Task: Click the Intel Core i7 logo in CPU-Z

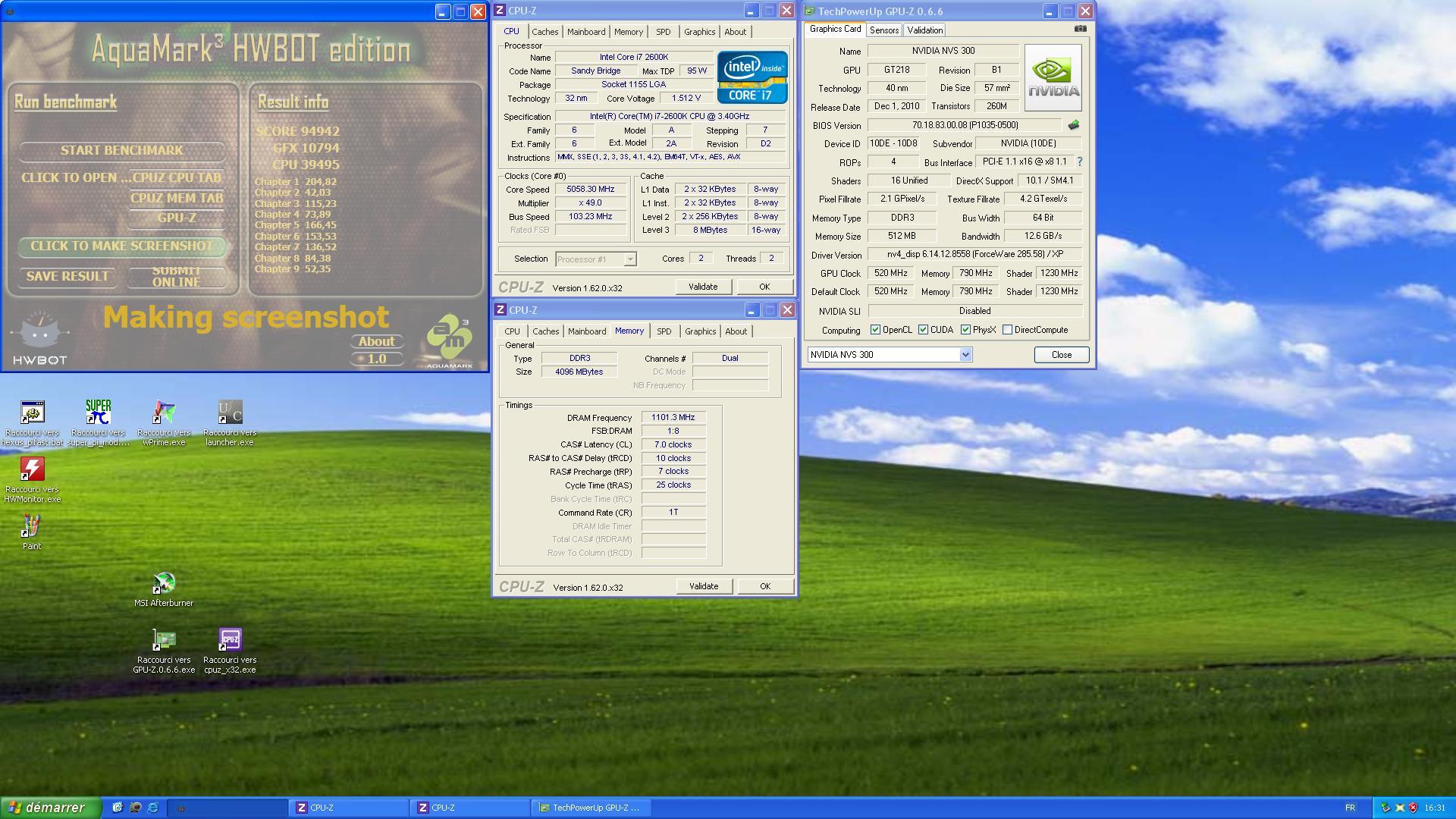Action: tap(752, 77)
